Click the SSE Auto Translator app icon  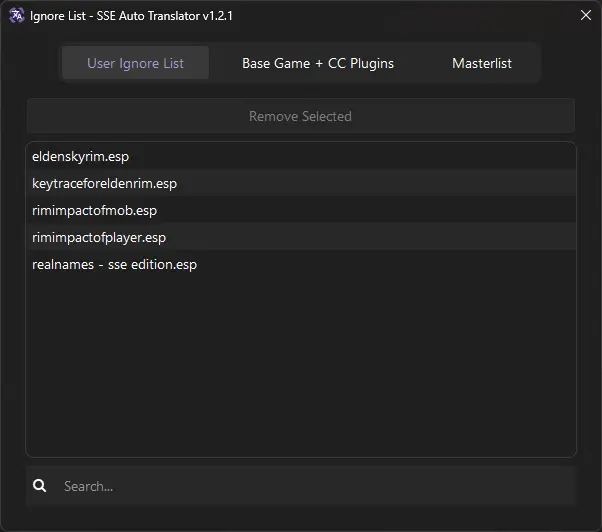point(17,16)
